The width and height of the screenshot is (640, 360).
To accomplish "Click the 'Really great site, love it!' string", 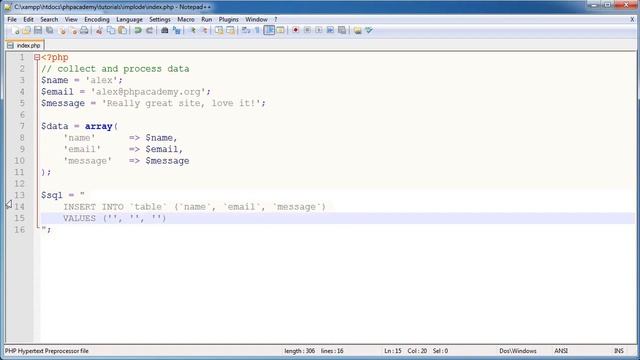I will point(181,103).
